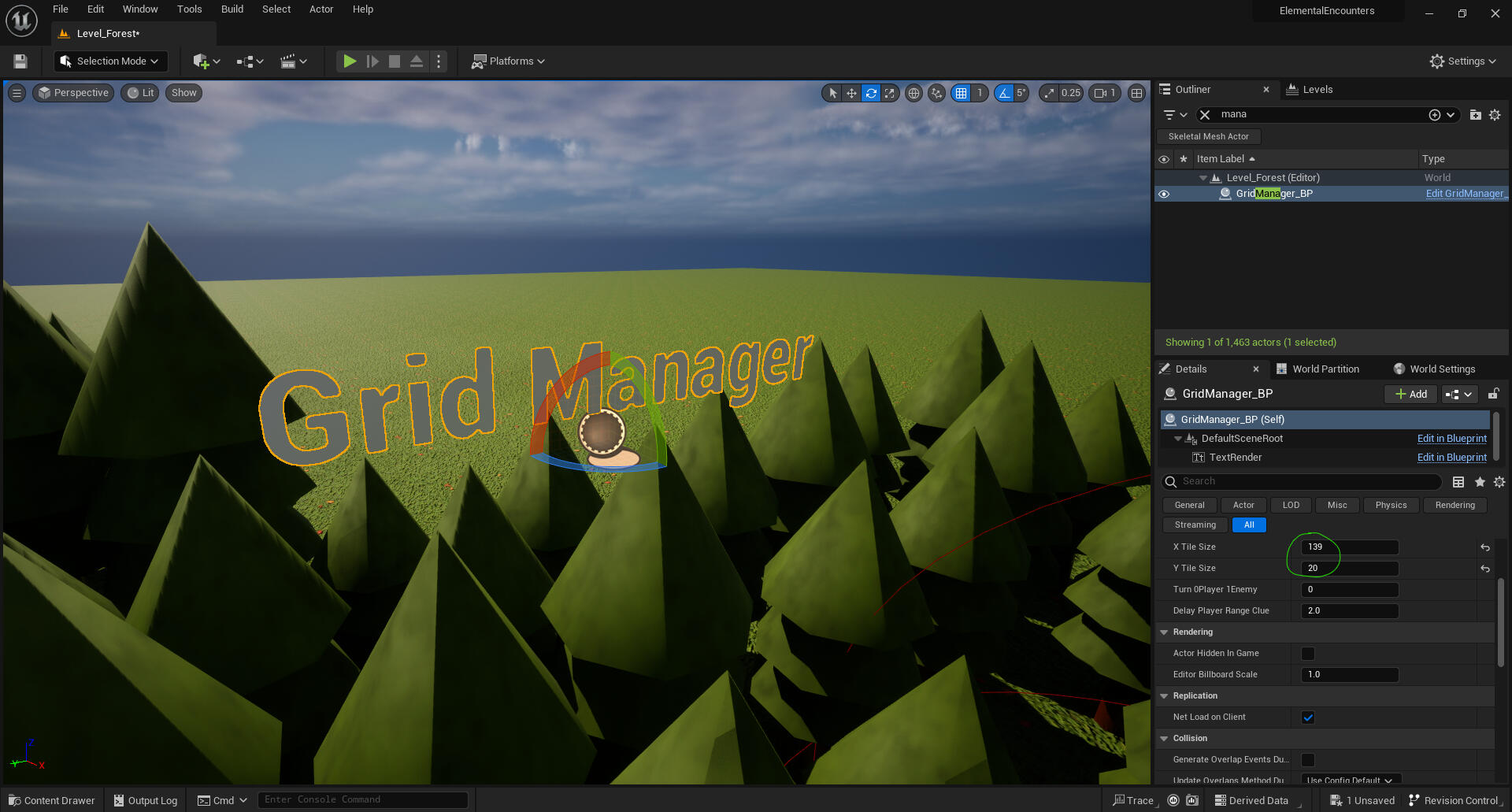
Task: Select the scale gizmo tool
Action: [889, 93]
